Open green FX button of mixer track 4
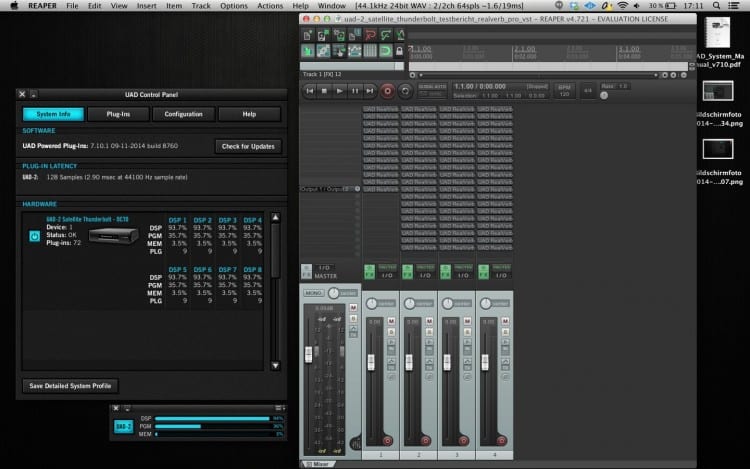750x469 pixels. point(484,272)
